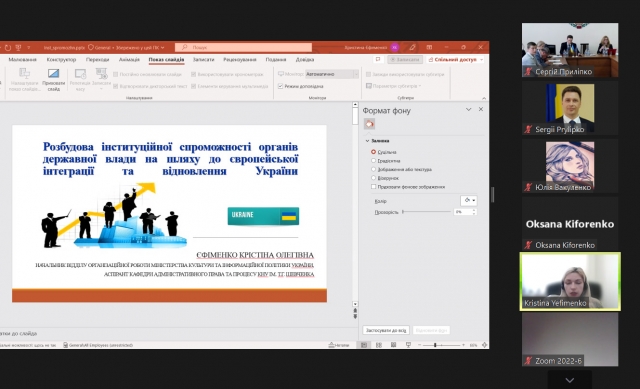
Task: Switch to reading view icon in status bar
Action: tap(393, 345)
